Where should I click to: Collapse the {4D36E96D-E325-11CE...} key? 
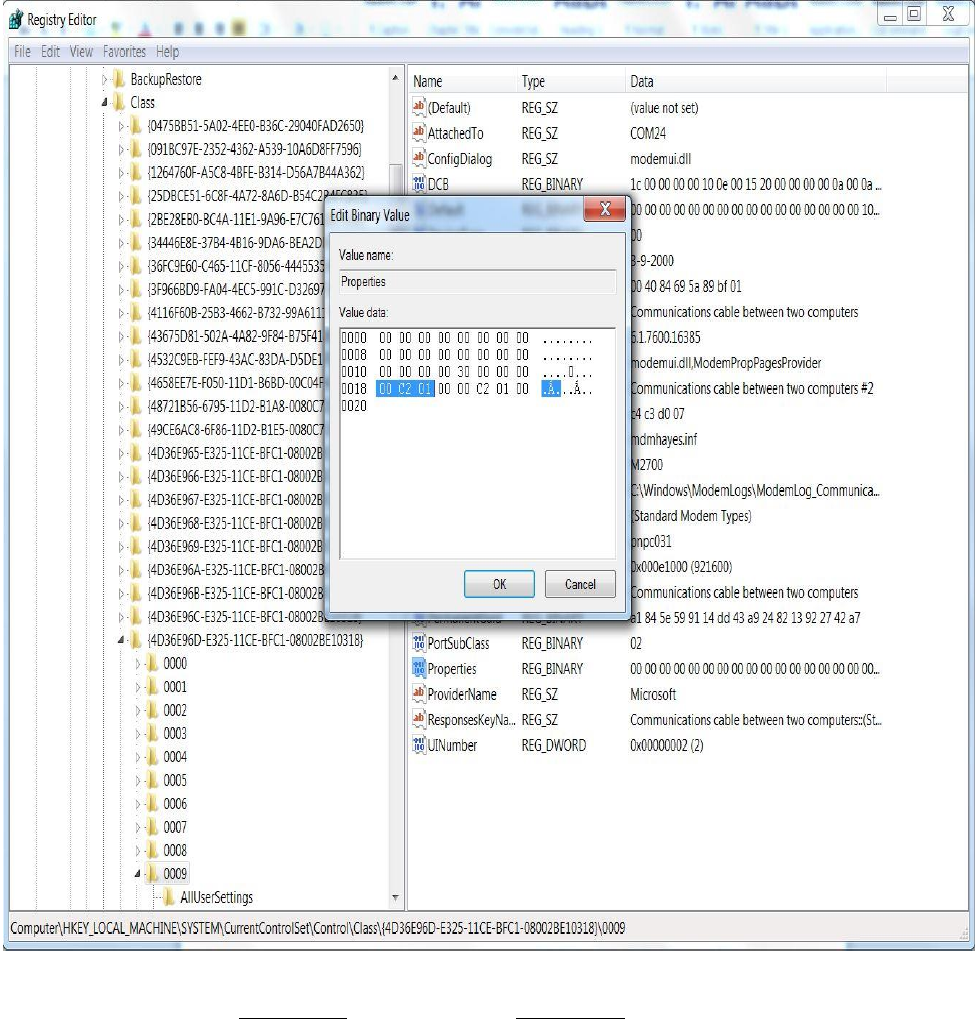(x=121, y=640)
